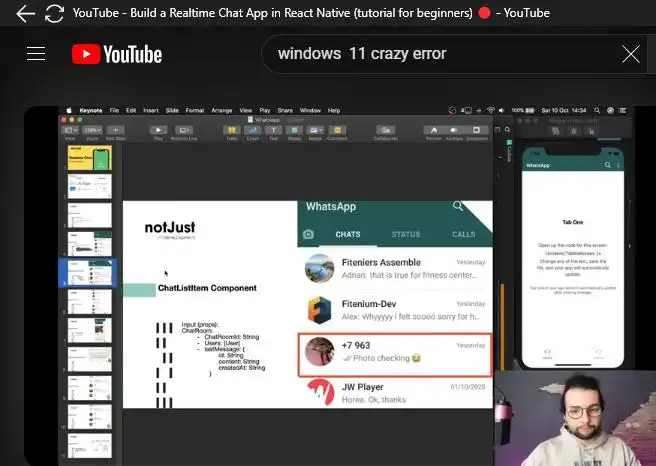This screenshot has height=466, width=656.
Task: Switch to the CHATS tab
Action: [348, 234]
